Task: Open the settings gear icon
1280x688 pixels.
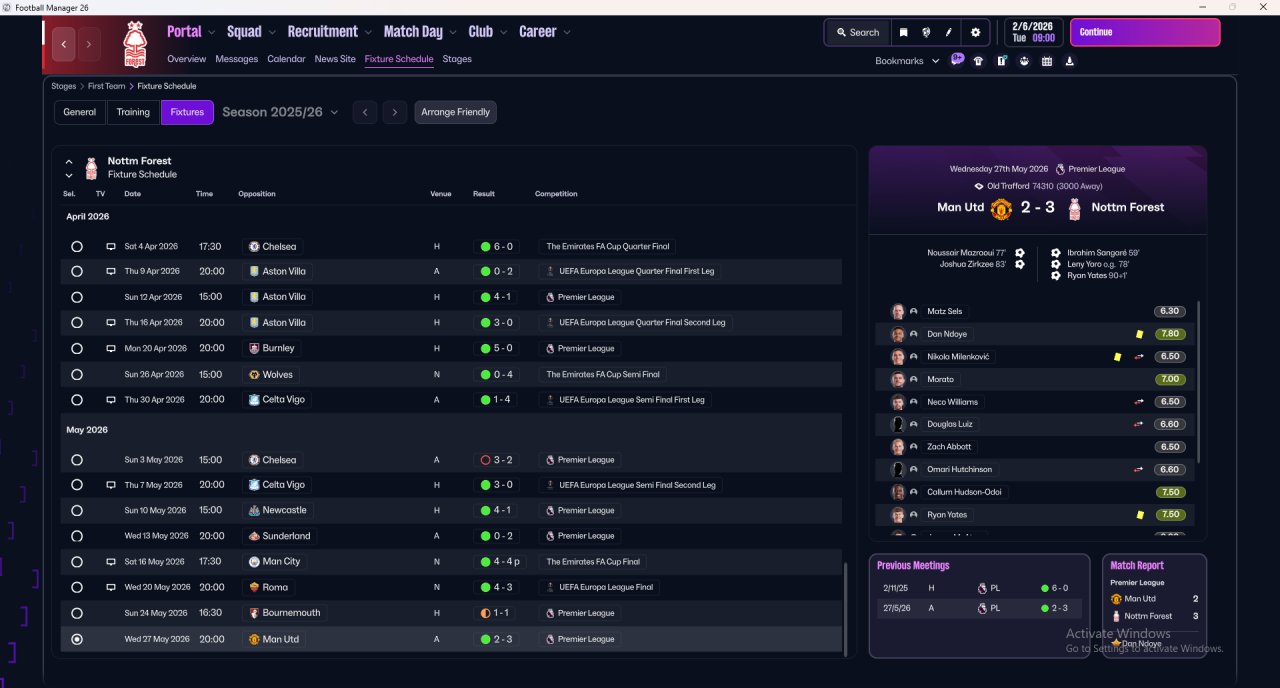Action: 976,32
